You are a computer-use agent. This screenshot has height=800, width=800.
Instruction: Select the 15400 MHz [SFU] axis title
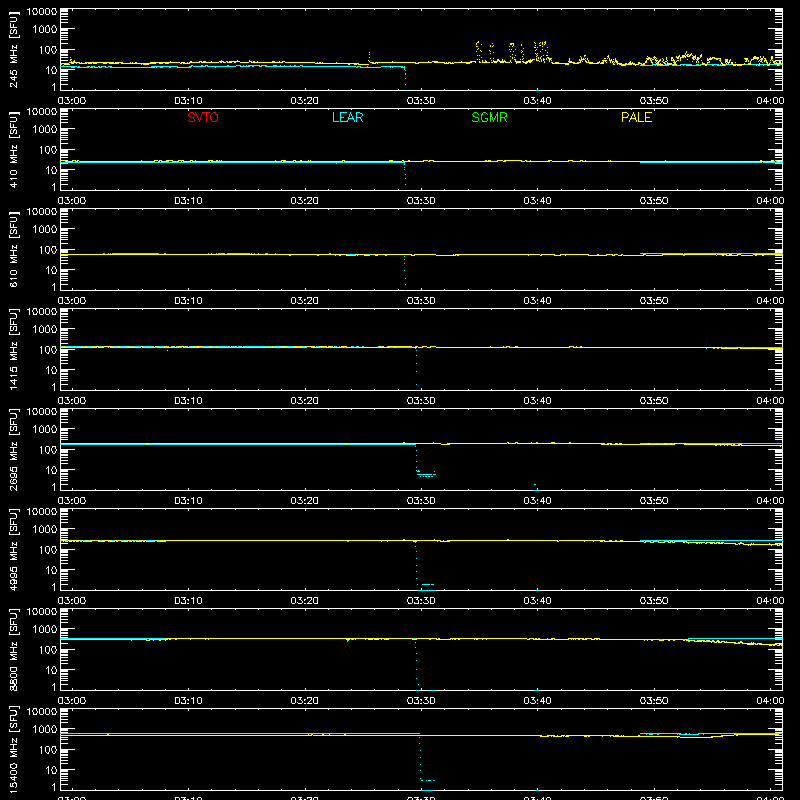tap(14, 750)
